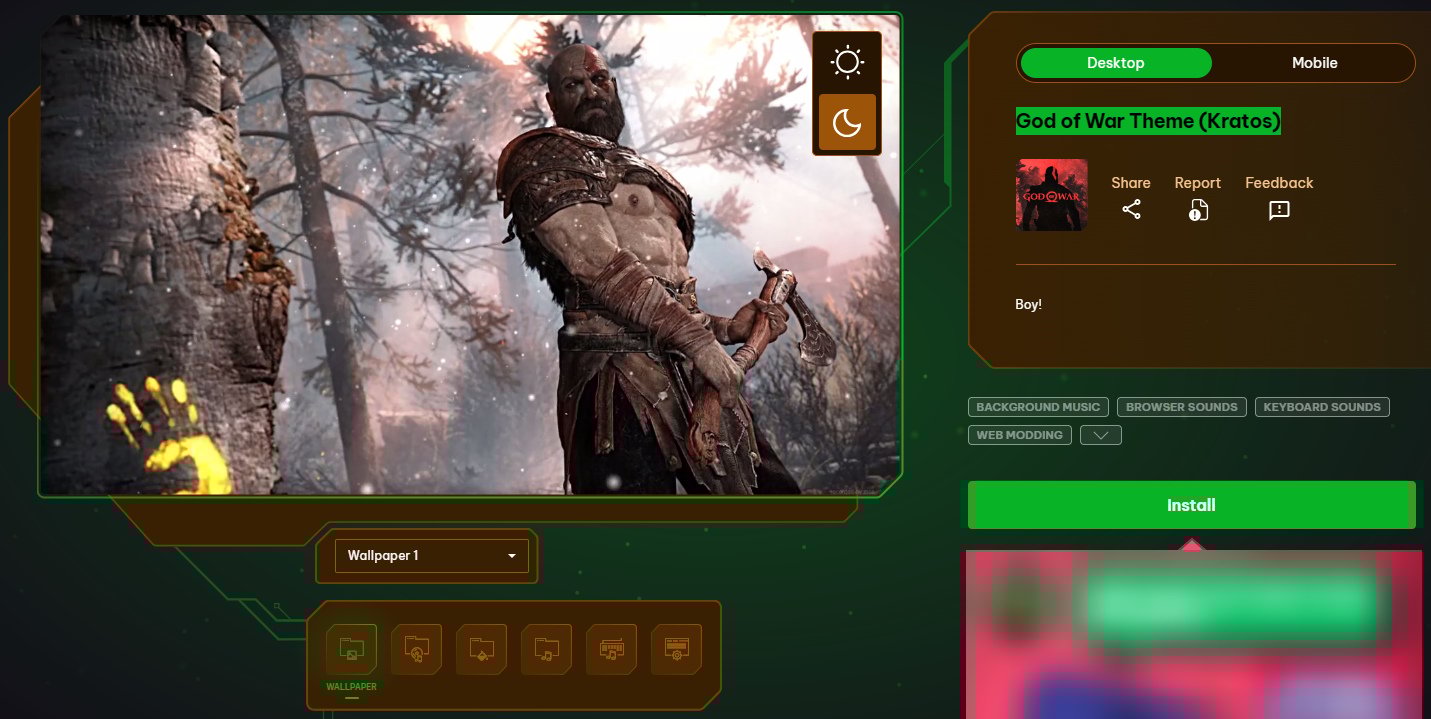Image resolution: width=1431 pixels, height=719 pixels.
Task: Open the Feedback speech bubble icon
Action: tap(1279, 210)
